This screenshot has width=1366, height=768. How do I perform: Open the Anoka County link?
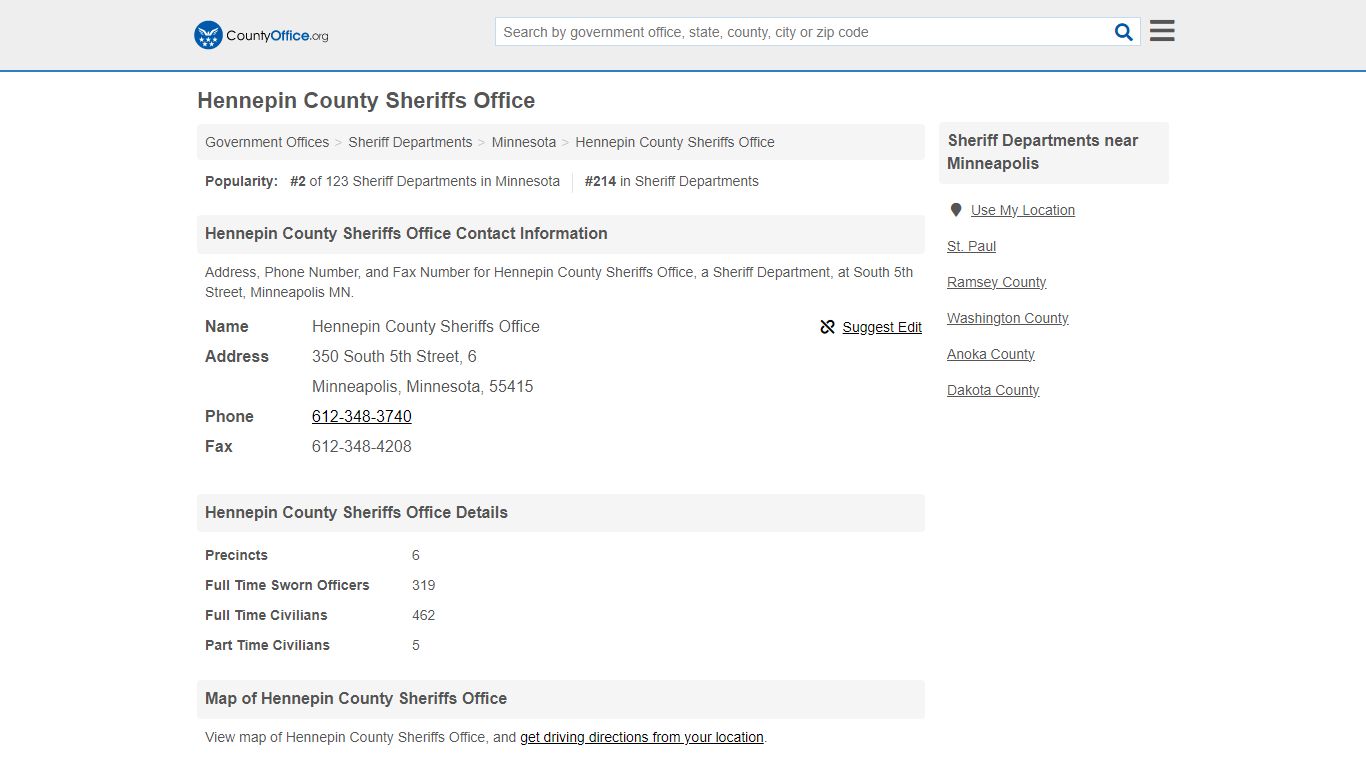click(x=990, y=354)
